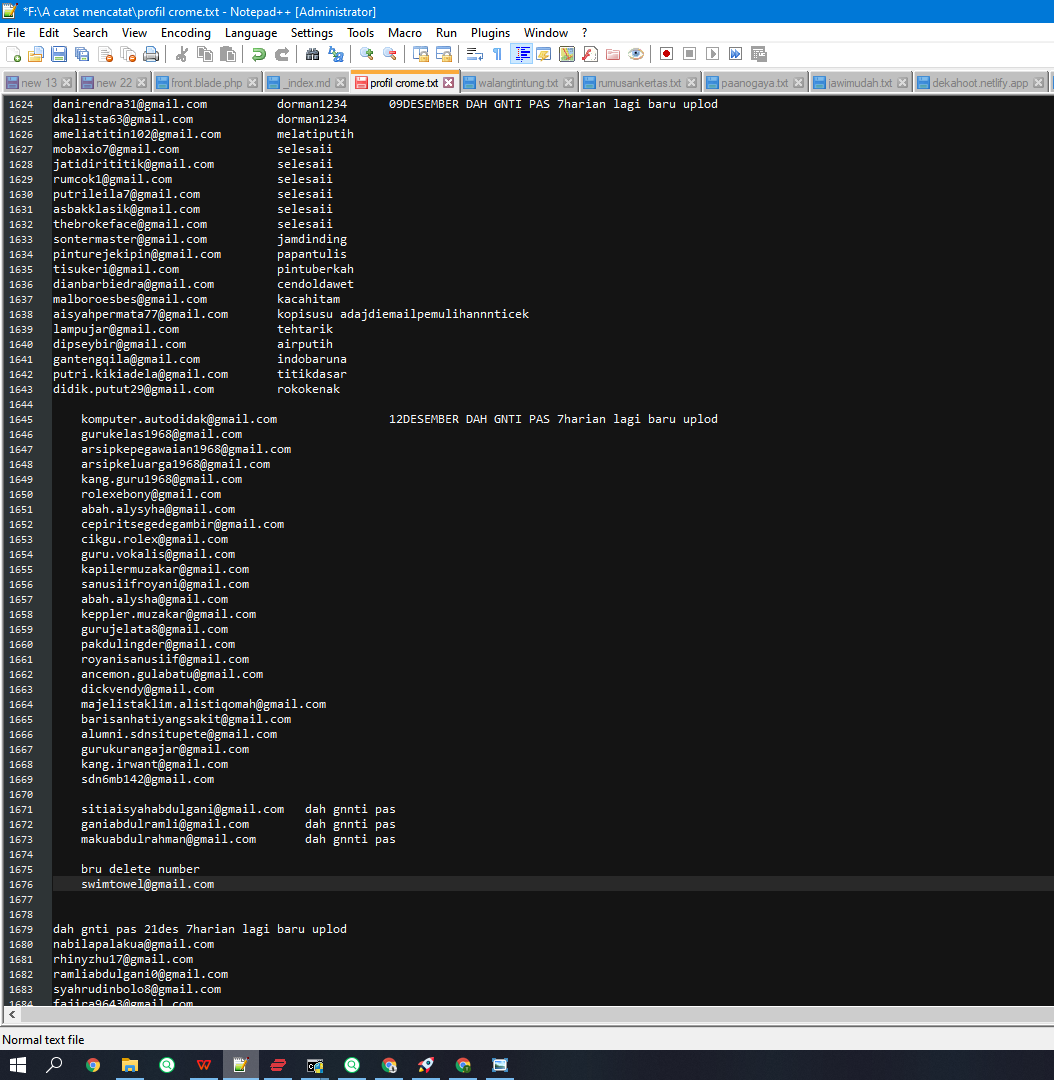Click the Save recorded macro icon

(758, 54)
